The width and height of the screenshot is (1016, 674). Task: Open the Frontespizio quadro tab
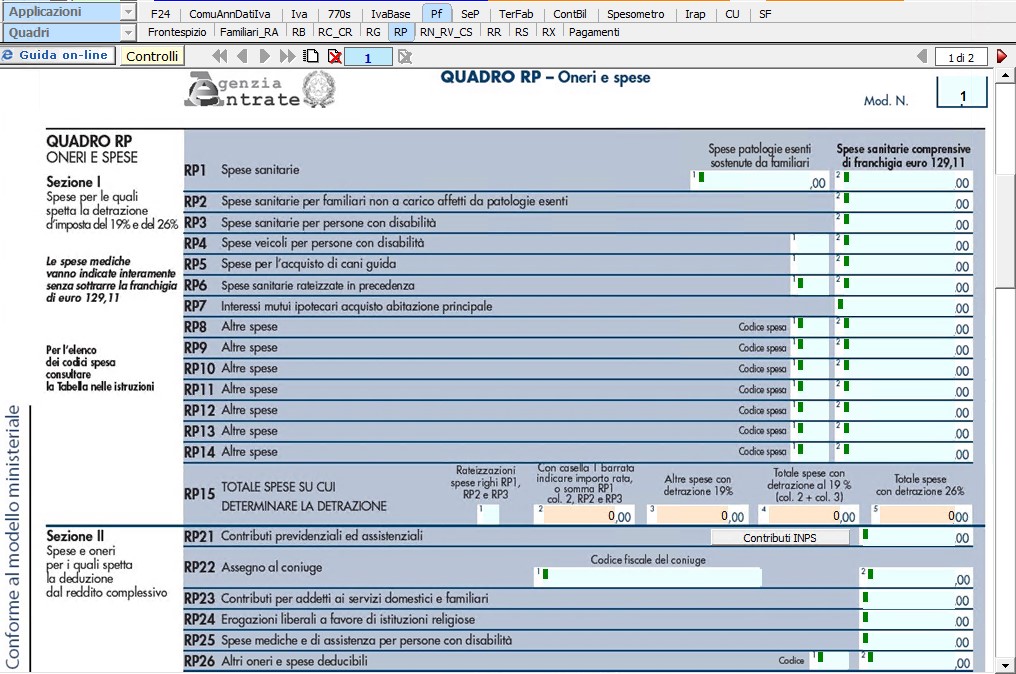177,32
